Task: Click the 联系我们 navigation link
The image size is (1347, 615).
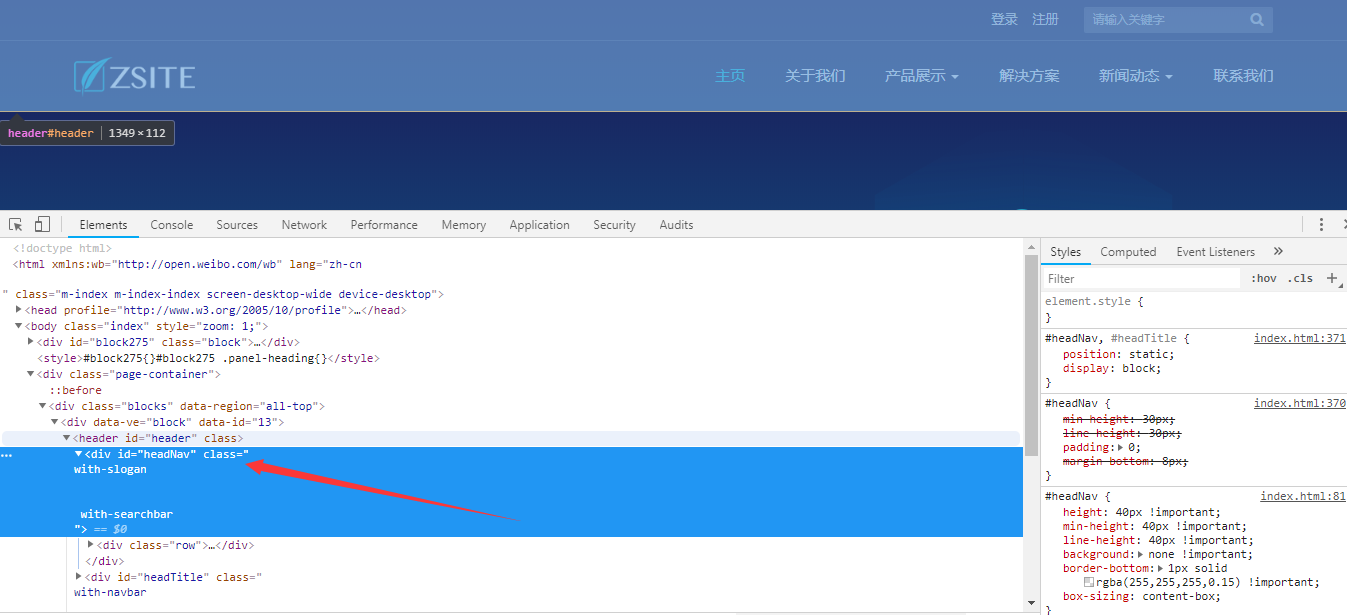Action: point(1243,76)
